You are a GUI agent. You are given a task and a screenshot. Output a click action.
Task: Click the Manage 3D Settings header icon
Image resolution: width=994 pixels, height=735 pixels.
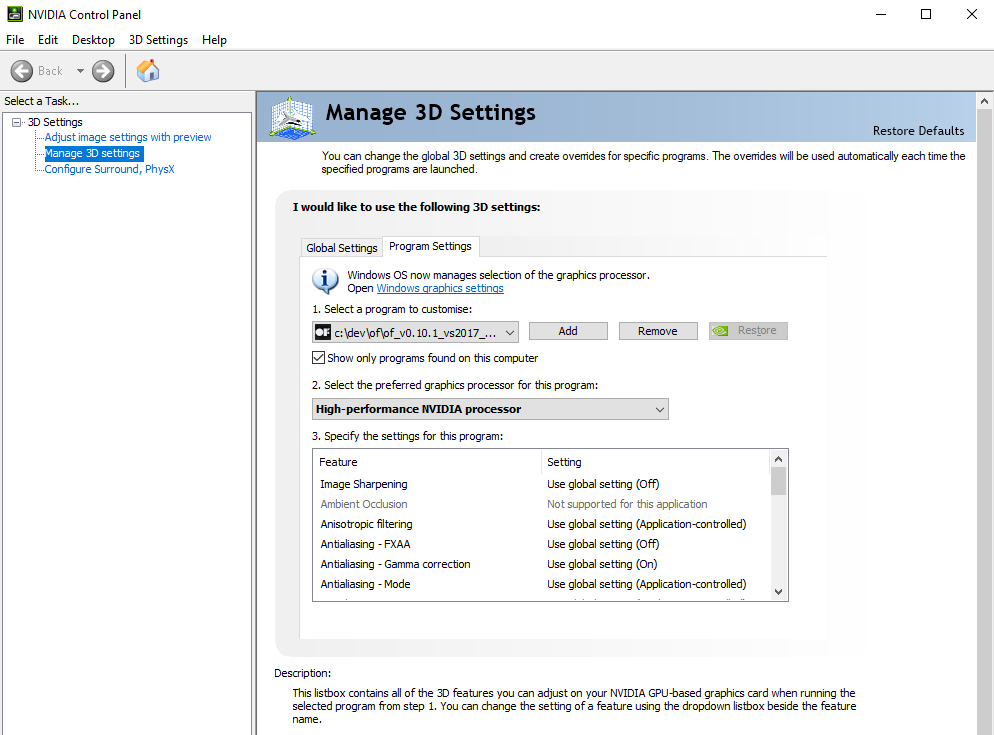[293, 117]
